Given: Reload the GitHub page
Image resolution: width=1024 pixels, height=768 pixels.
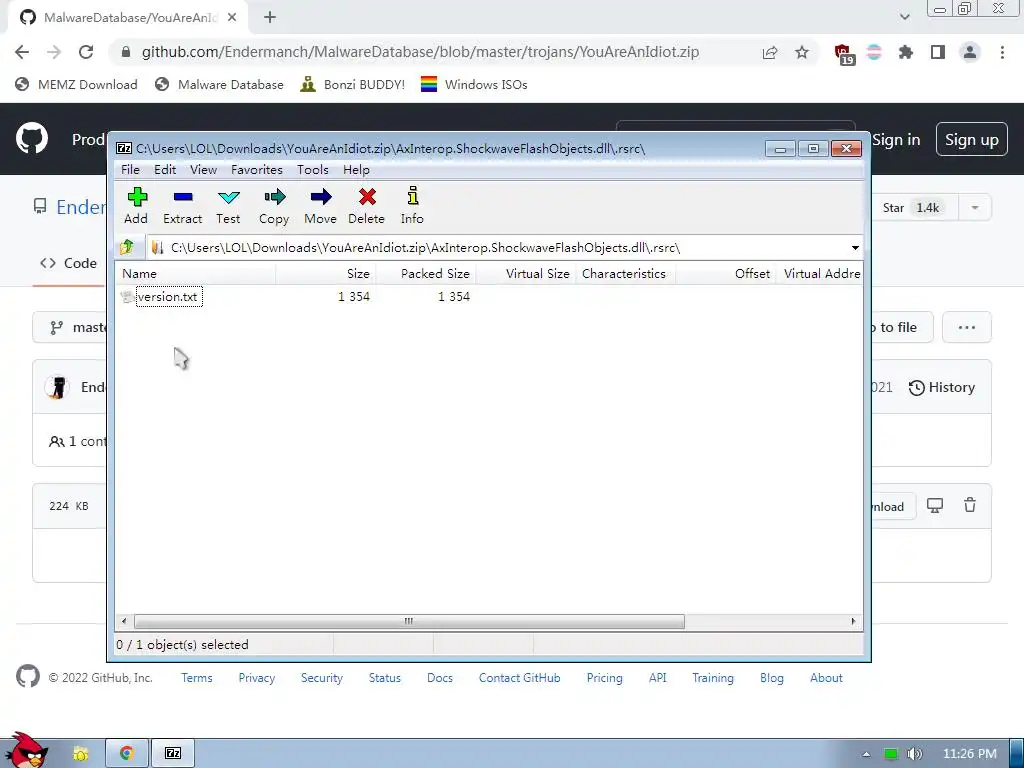Looking at the screenshot, I should 86,52.
